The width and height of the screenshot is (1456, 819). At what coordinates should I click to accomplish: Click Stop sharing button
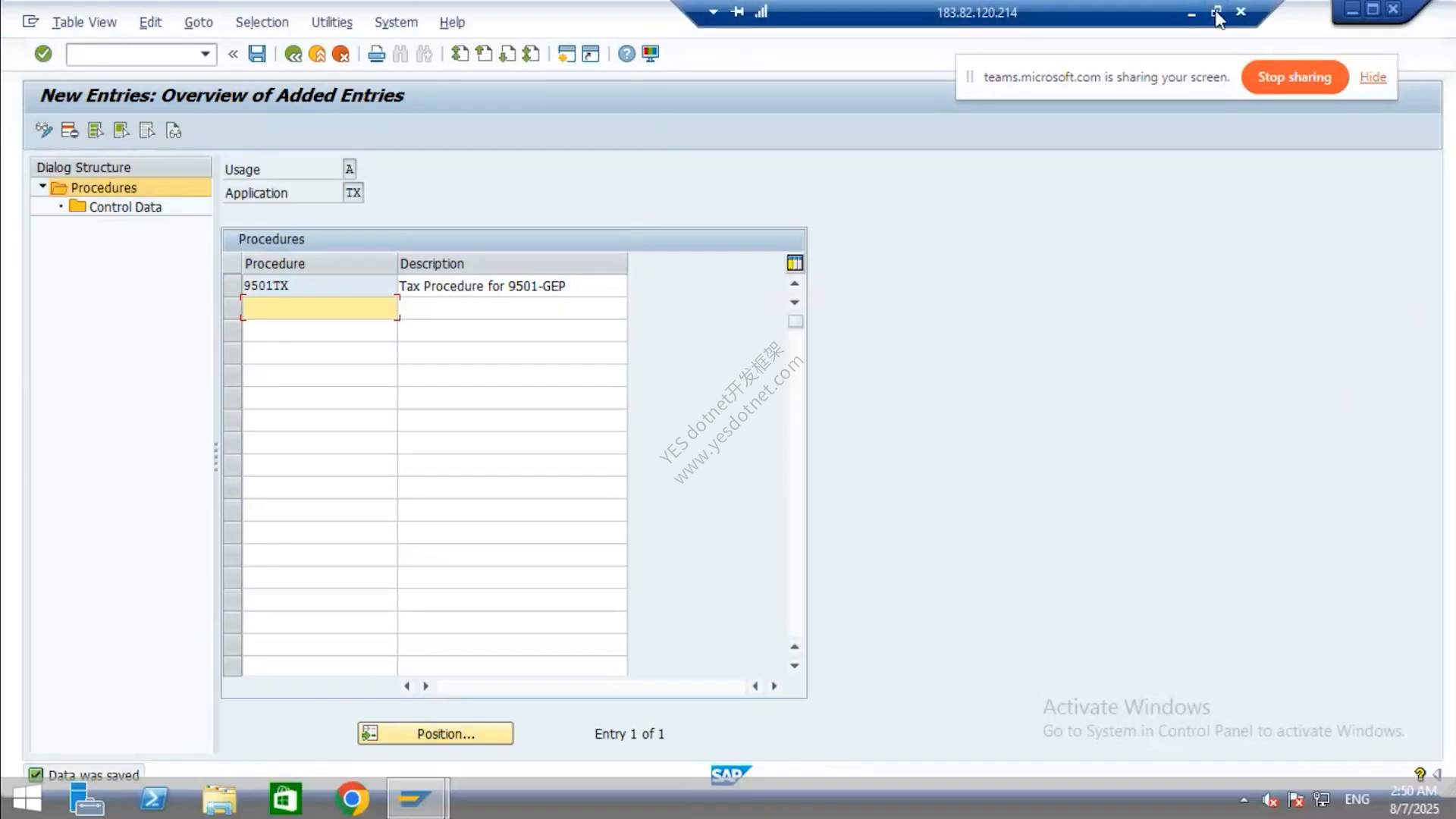click(1294, 77)
